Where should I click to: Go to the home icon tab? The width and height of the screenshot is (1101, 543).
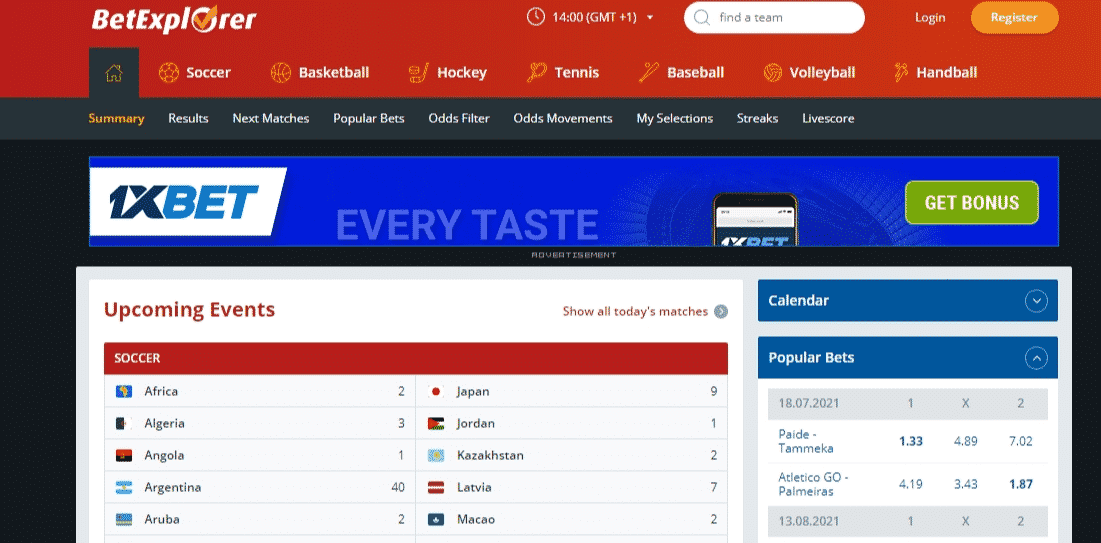point(114,72)
